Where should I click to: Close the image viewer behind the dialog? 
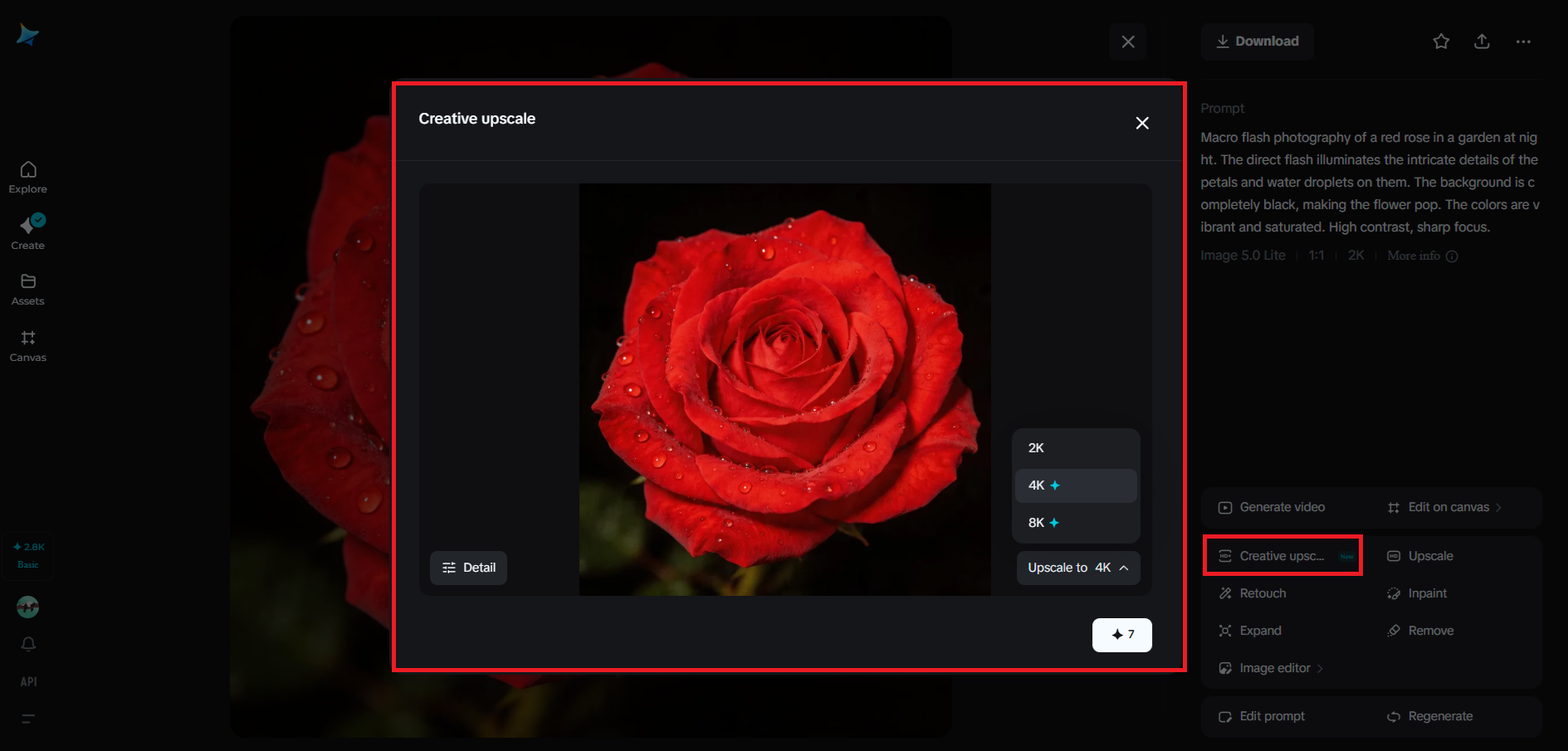1128,41
